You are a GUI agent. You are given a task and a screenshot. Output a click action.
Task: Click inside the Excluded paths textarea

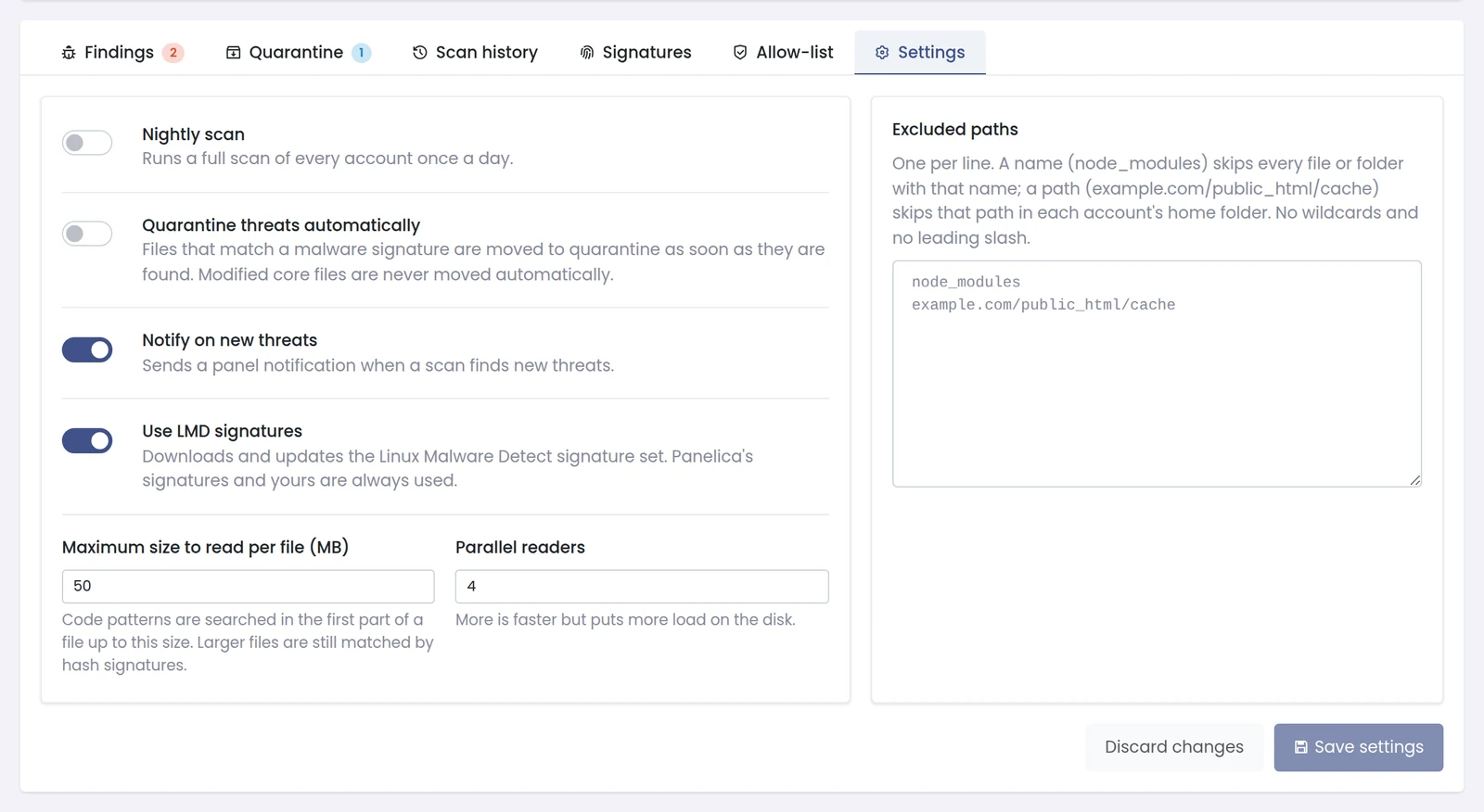(1157, 374)
